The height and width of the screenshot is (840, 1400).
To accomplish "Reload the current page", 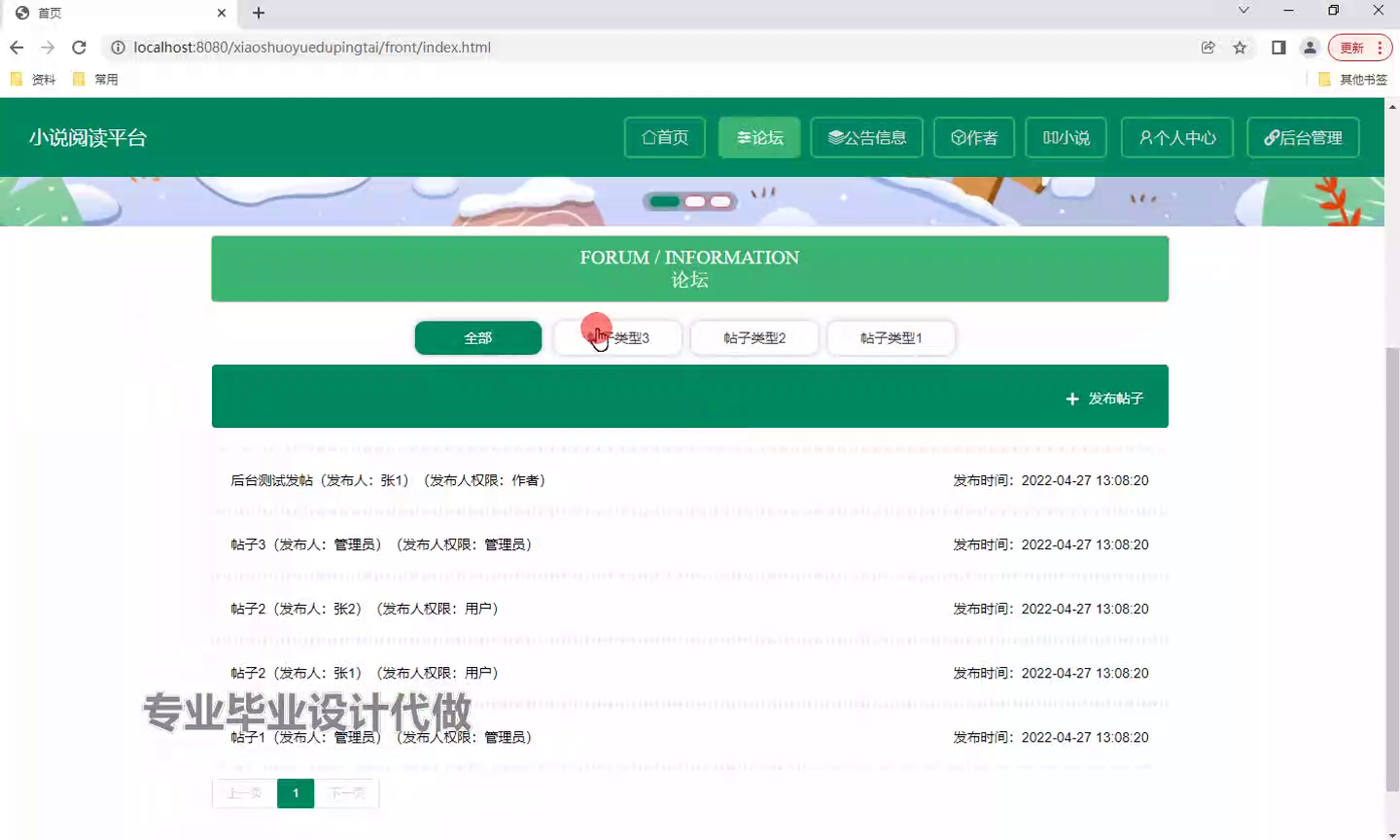I will [80, 47].
